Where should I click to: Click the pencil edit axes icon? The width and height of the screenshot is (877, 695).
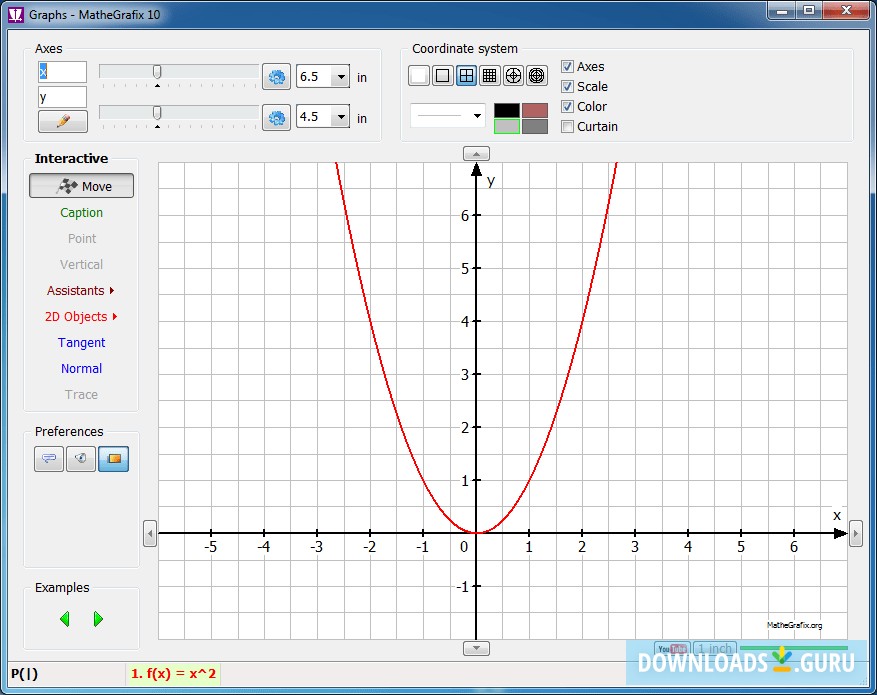(x=62, y=121)
